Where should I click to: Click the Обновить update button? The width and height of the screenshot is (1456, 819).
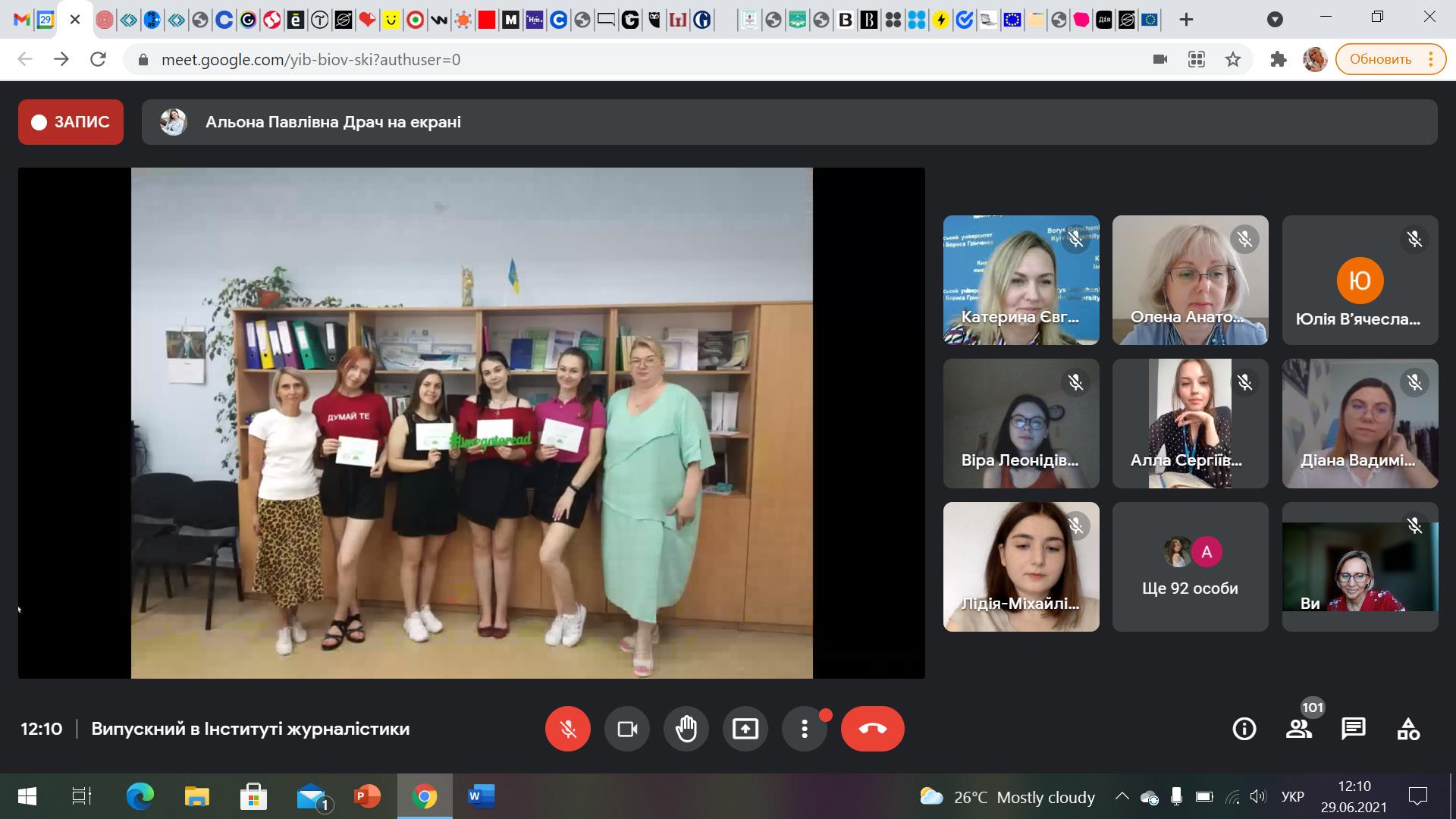click(1380, 59)
